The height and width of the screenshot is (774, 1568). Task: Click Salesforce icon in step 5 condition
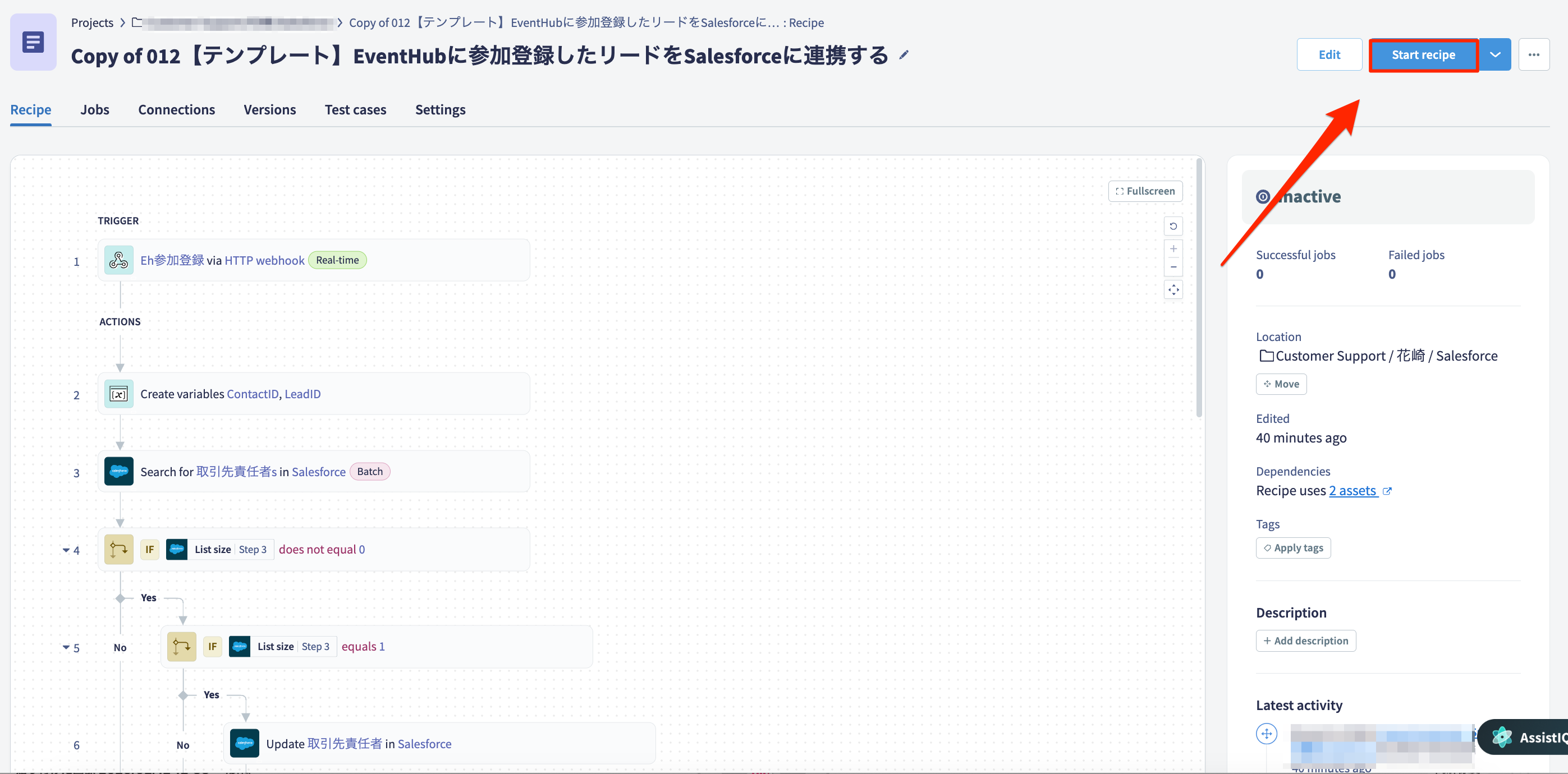239,647
